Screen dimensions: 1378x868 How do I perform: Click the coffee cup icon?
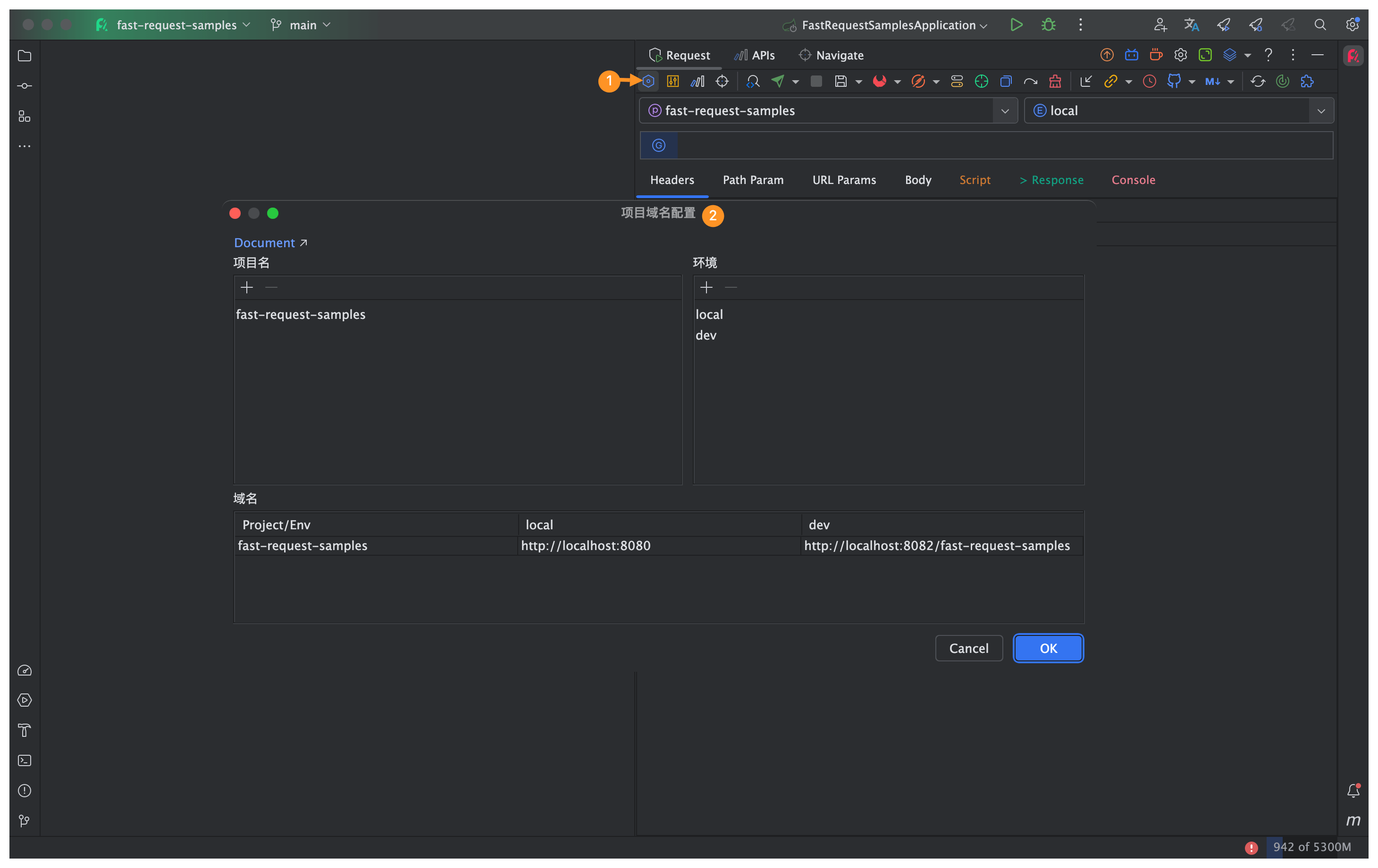[x=1156, y=55]
